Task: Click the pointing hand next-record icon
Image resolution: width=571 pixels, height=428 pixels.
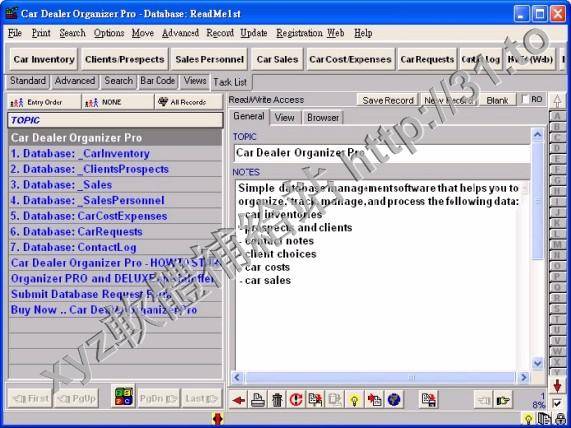Action: [x=503, y=400]
